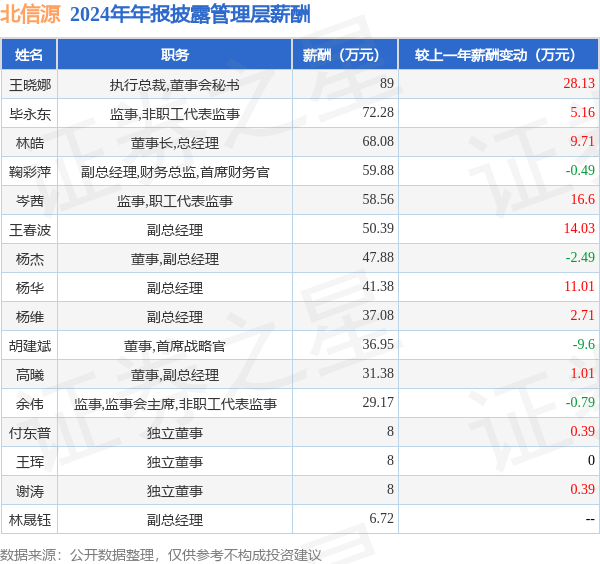Screen dimensions: 600x564
Task: Click the position 董事长,总经理
Action: pyautogui.click(x=174, y=143)
